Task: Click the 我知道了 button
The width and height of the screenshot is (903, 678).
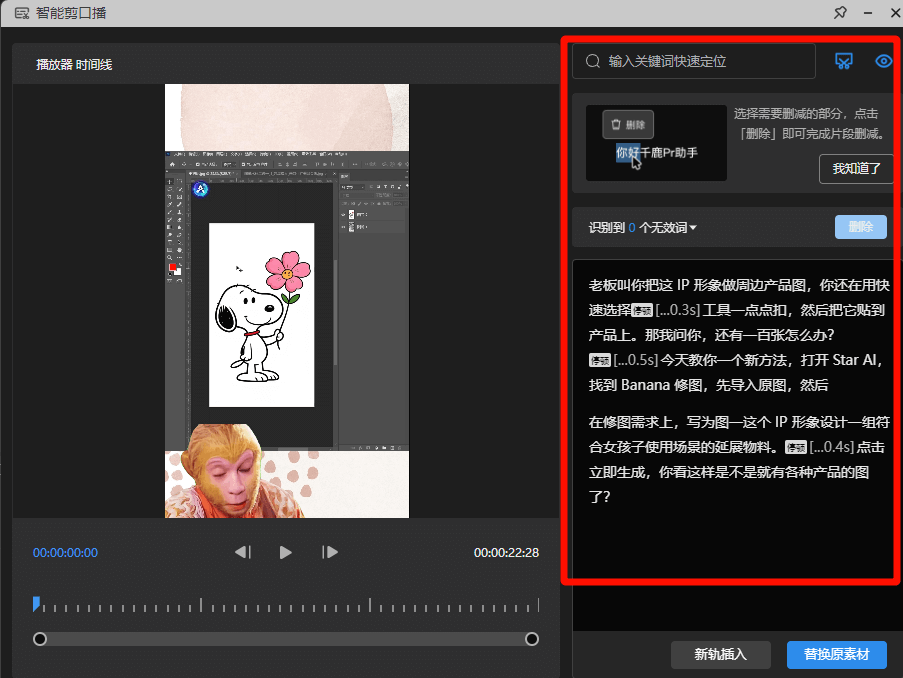Action: coord(856,169)
